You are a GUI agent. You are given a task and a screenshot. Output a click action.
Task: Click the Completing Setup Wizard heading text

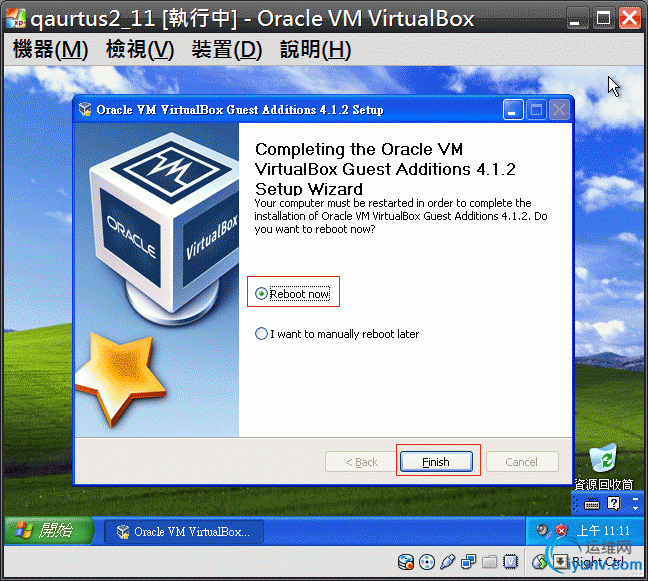tap(385, 169)
